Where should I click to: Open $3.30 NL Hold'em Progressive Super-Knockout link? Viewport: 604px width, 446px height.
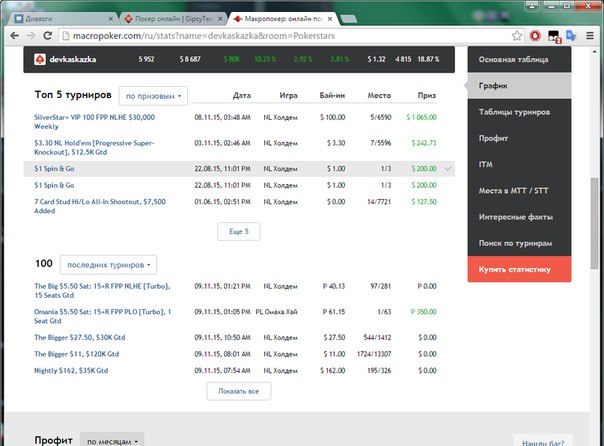94,148
